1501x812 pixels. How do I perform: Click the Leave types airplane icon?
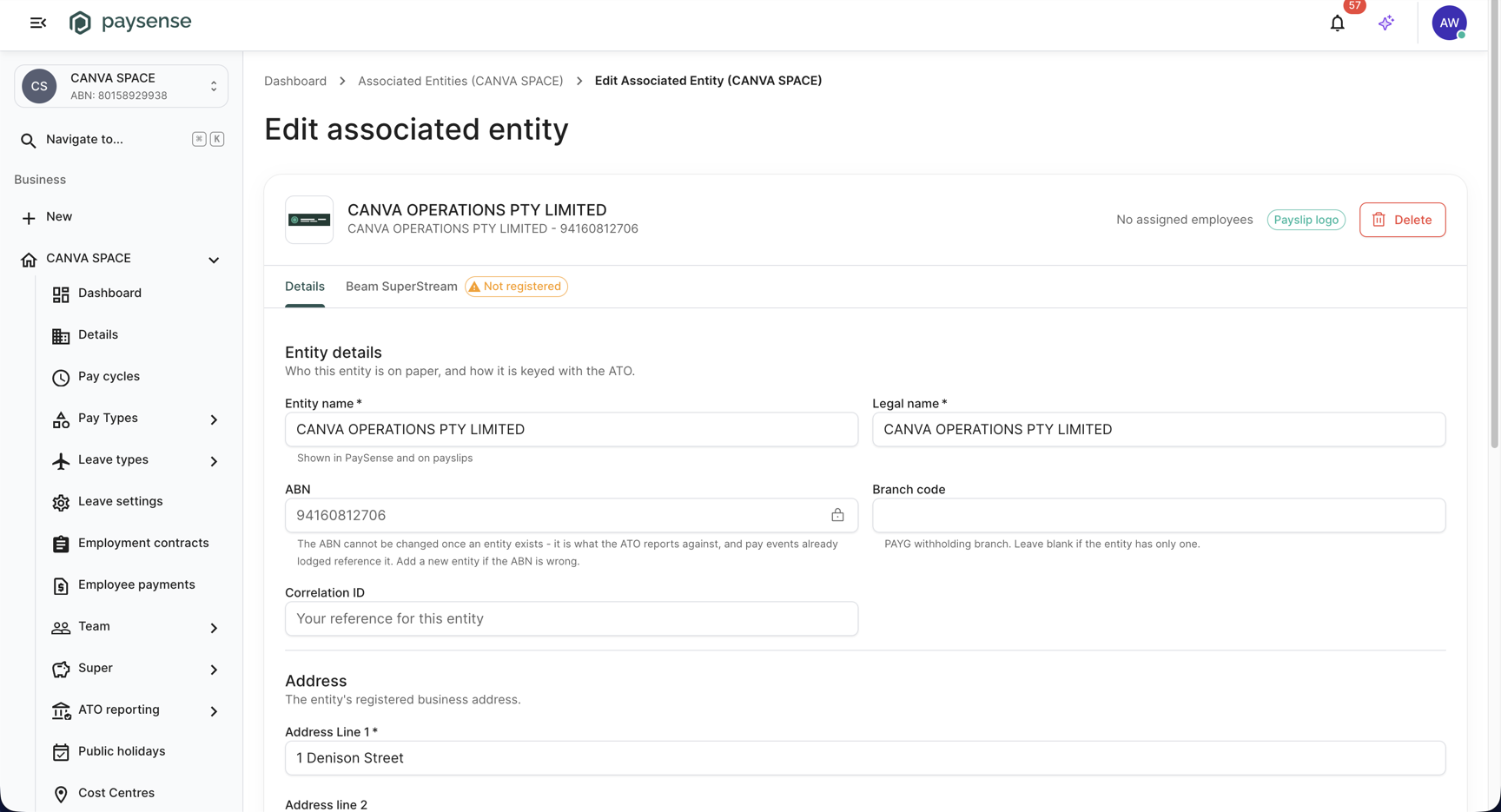point(61,461)
